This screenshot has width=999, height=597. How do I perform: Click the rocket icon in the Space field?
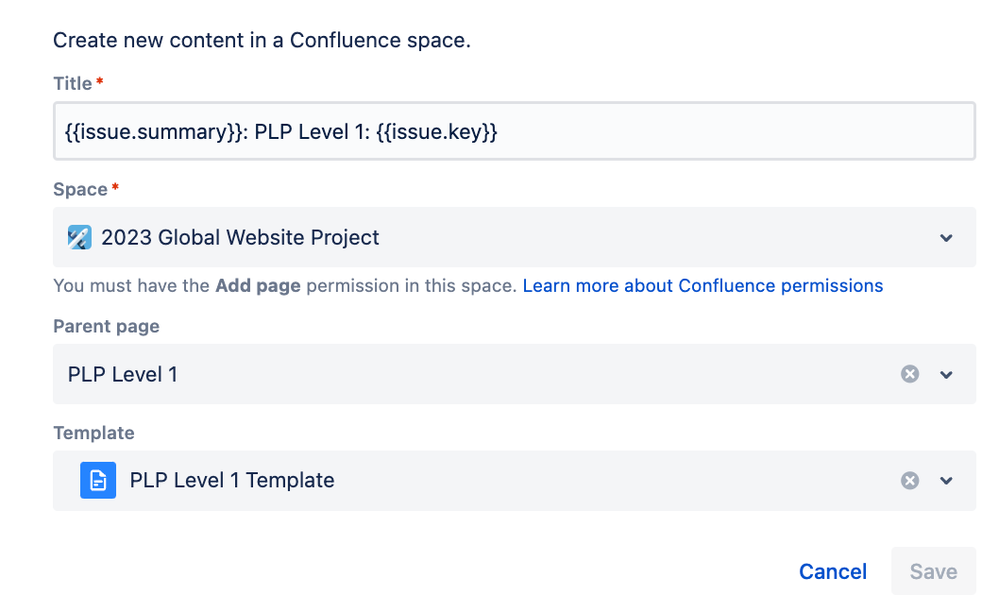point(79,238)
